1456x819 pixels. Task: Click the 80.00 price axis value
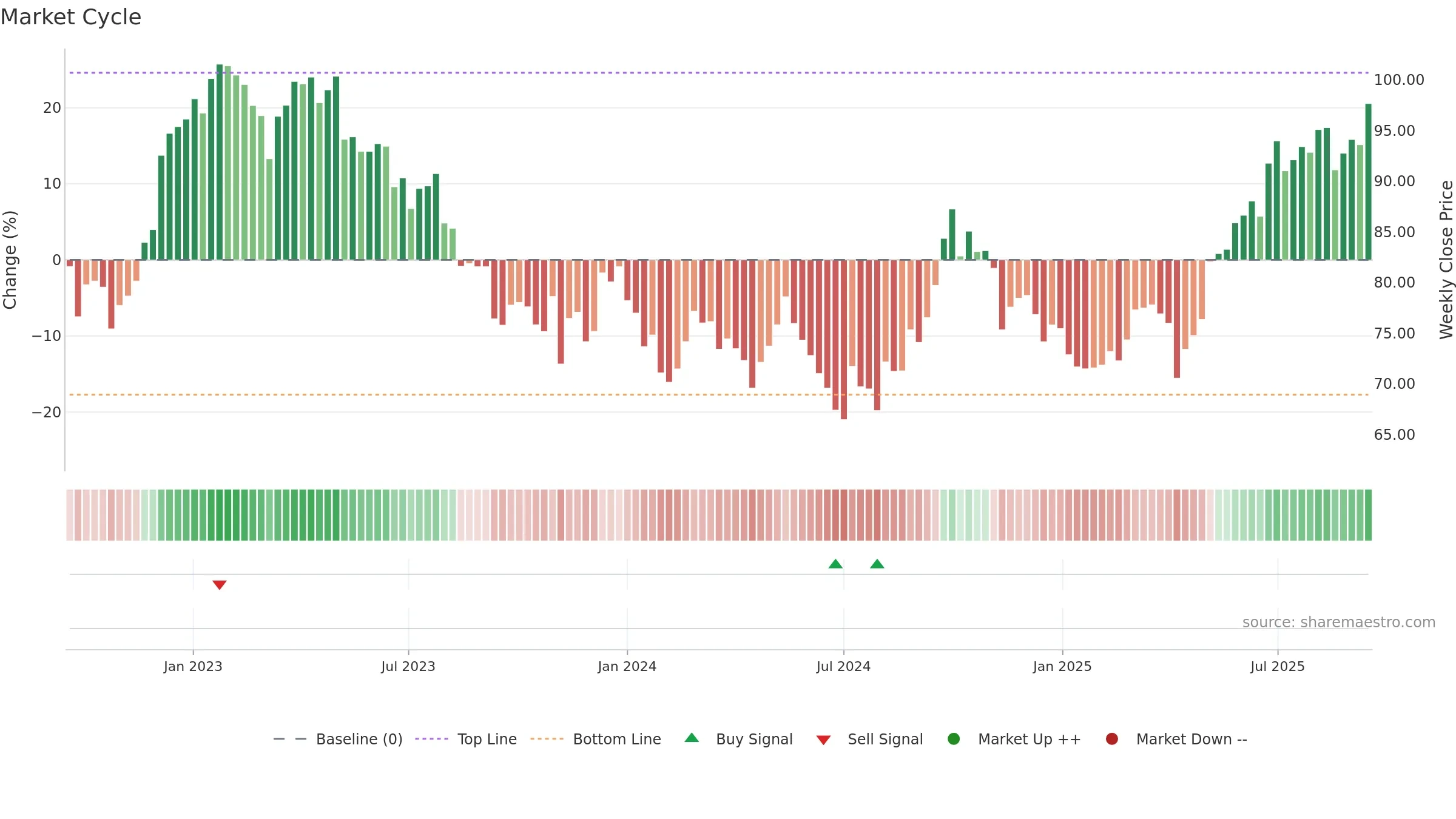pos(1394,282)
